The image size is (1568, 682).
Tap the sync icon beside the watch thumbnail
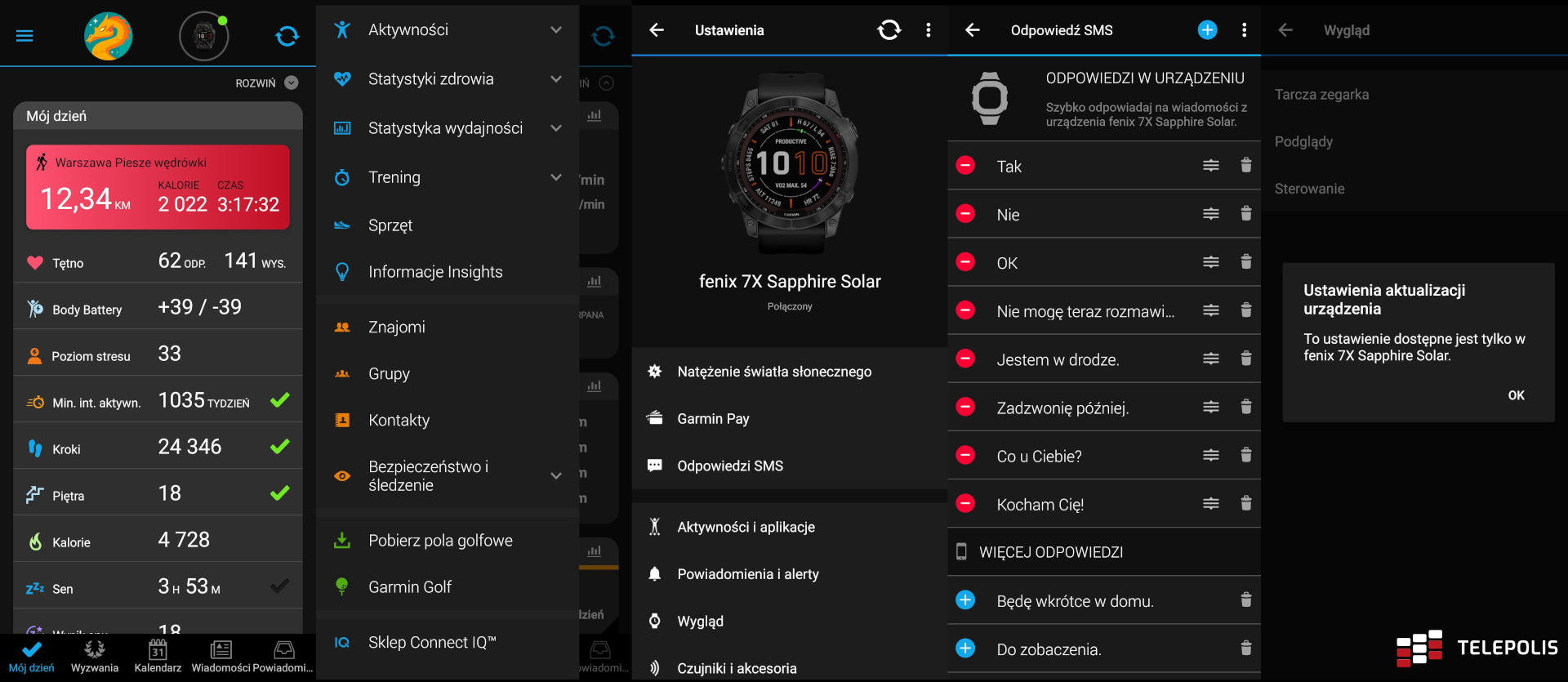tap(287, 36)
